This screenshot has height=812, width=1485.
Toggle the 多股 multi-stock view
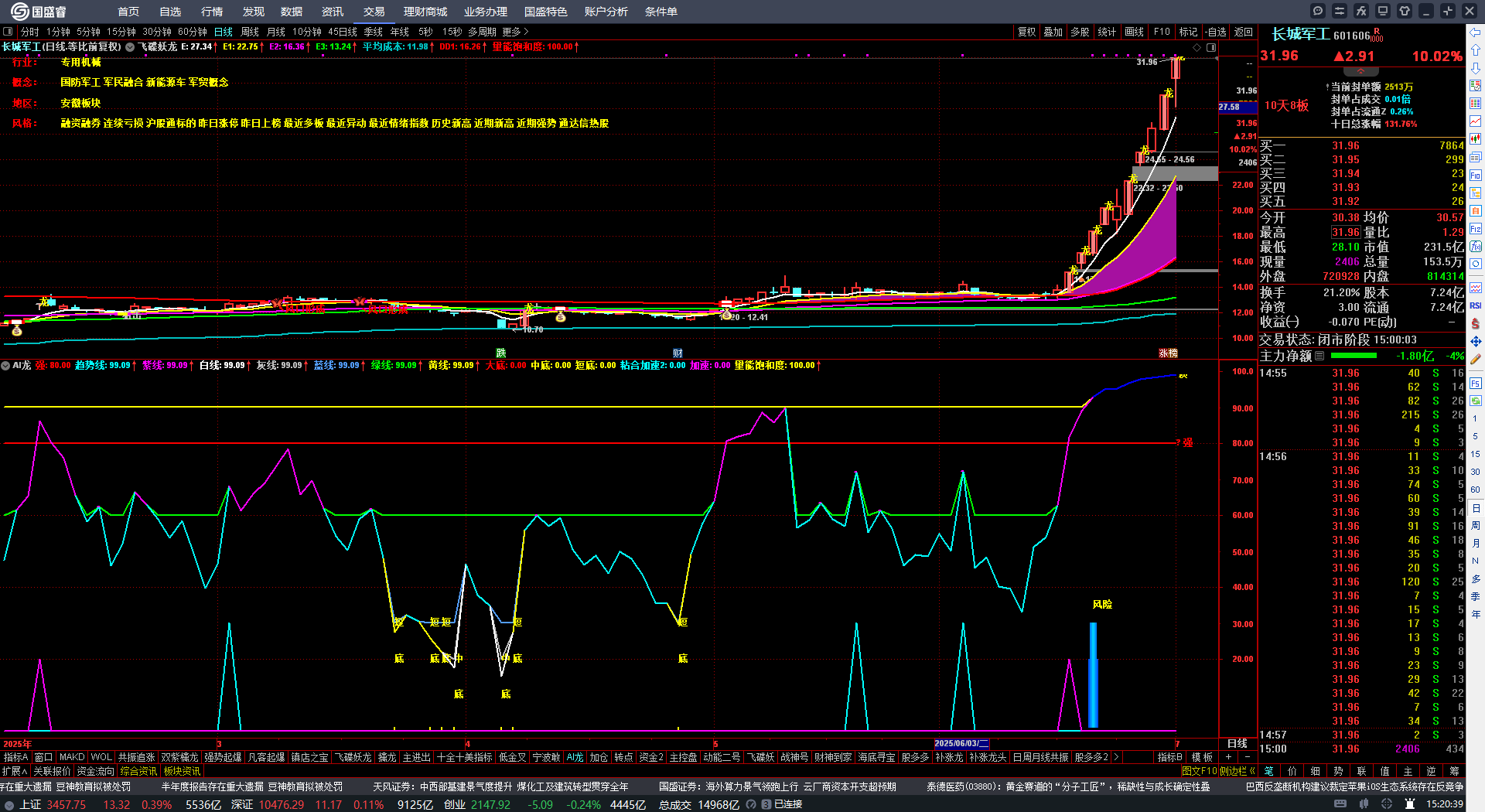pos(1080,32)
